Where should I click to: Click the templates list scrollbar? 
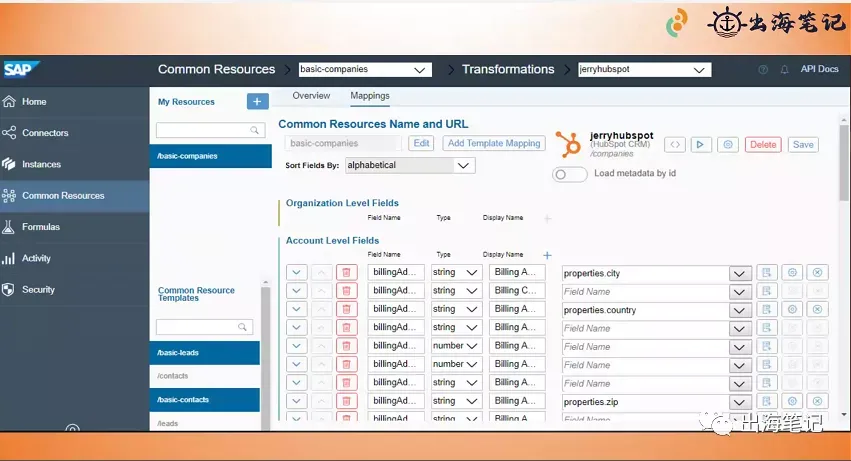[265, 358]
